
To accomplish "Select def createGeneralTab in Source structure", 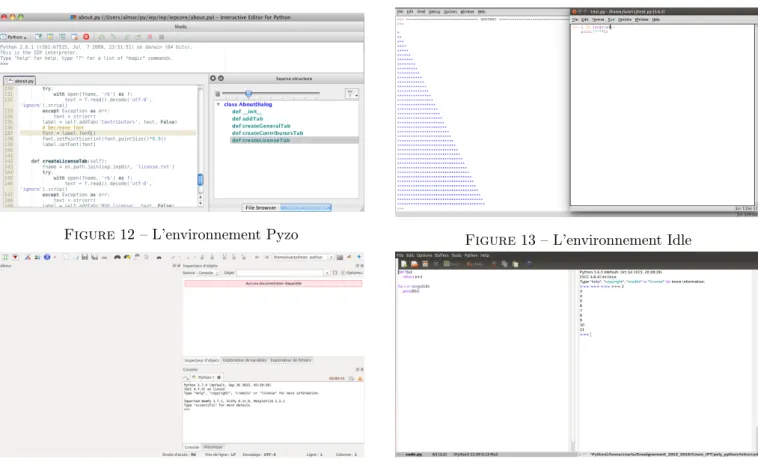I will coord(261,126).
